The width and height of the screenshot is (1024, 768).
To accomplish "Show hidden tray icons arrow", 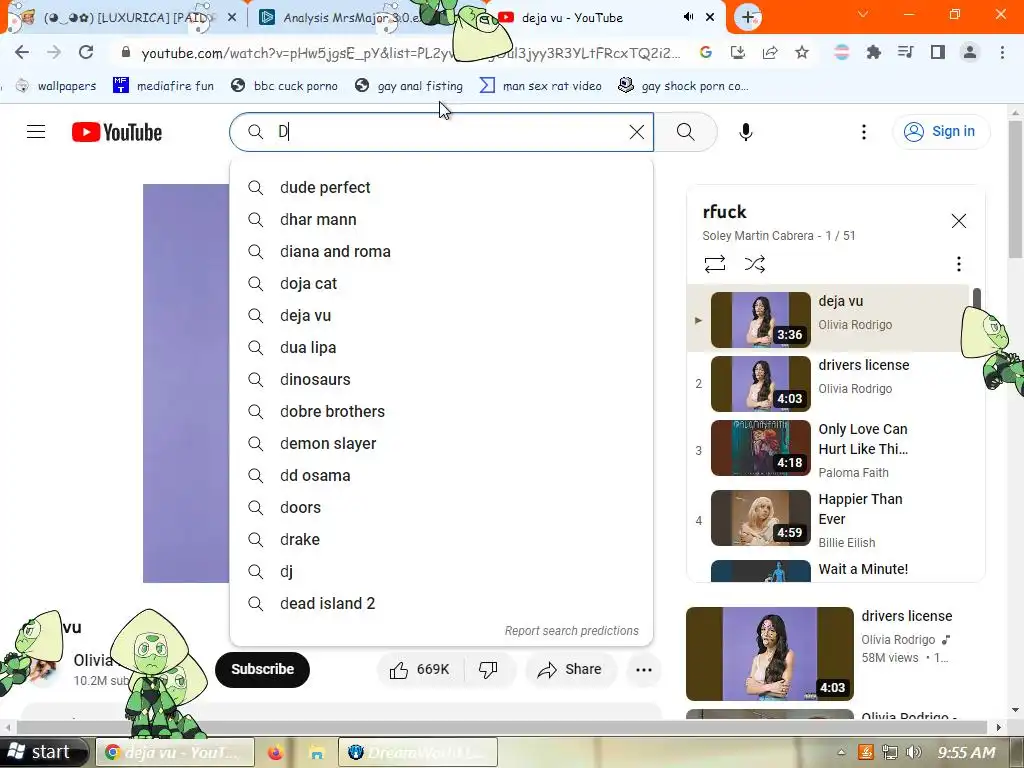I will [x=841, y=752].
